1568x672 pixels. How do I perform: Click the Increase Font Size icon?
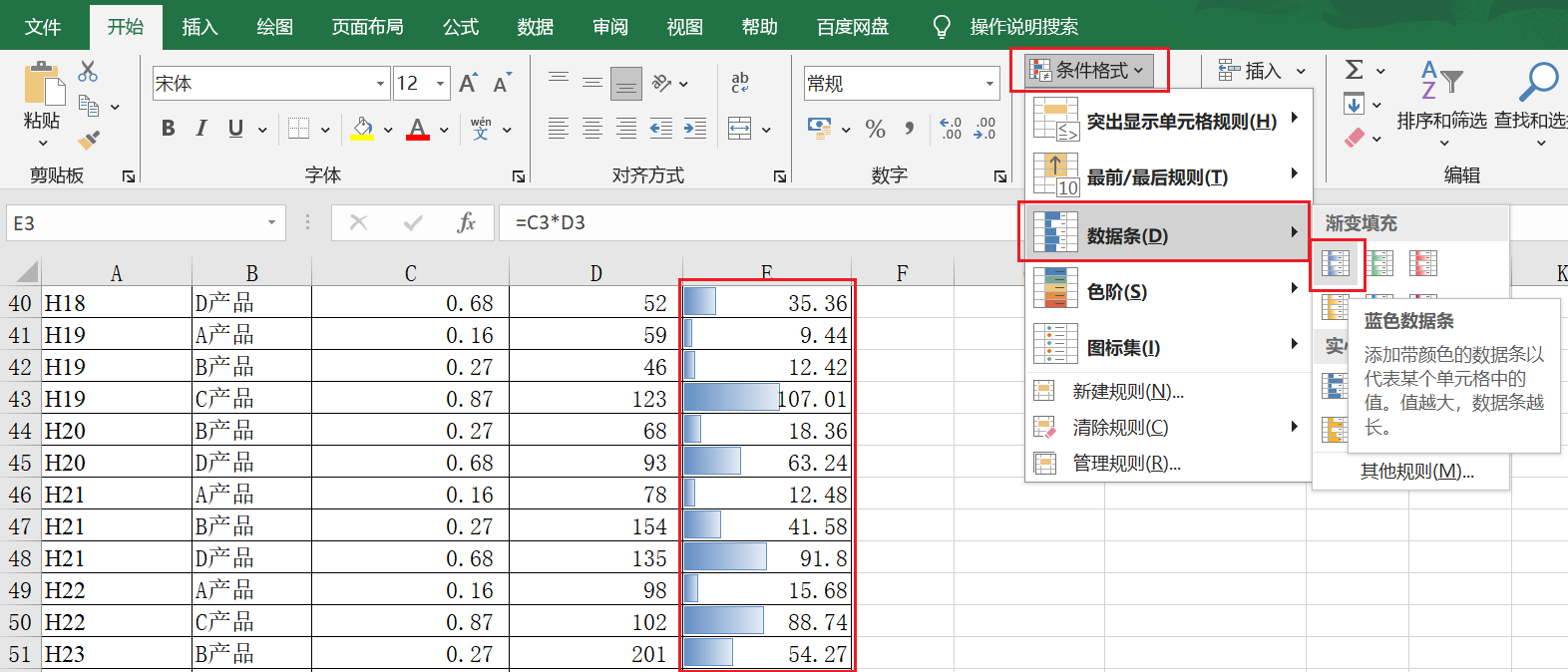click(x=468, y=84)
